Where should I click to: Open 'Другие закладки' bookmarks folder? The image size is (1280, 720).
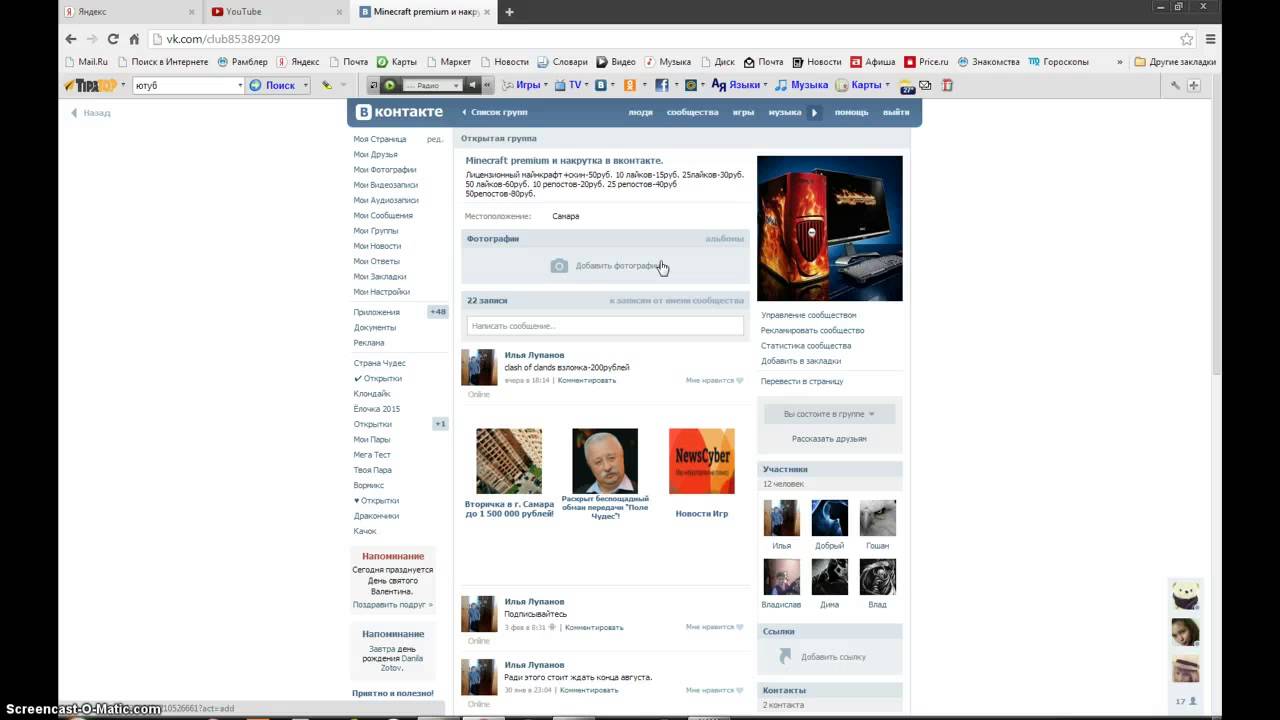point(1174,62)
